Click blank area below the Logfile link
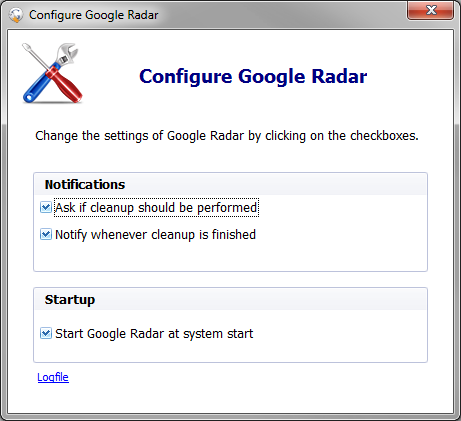 [230, 399]
